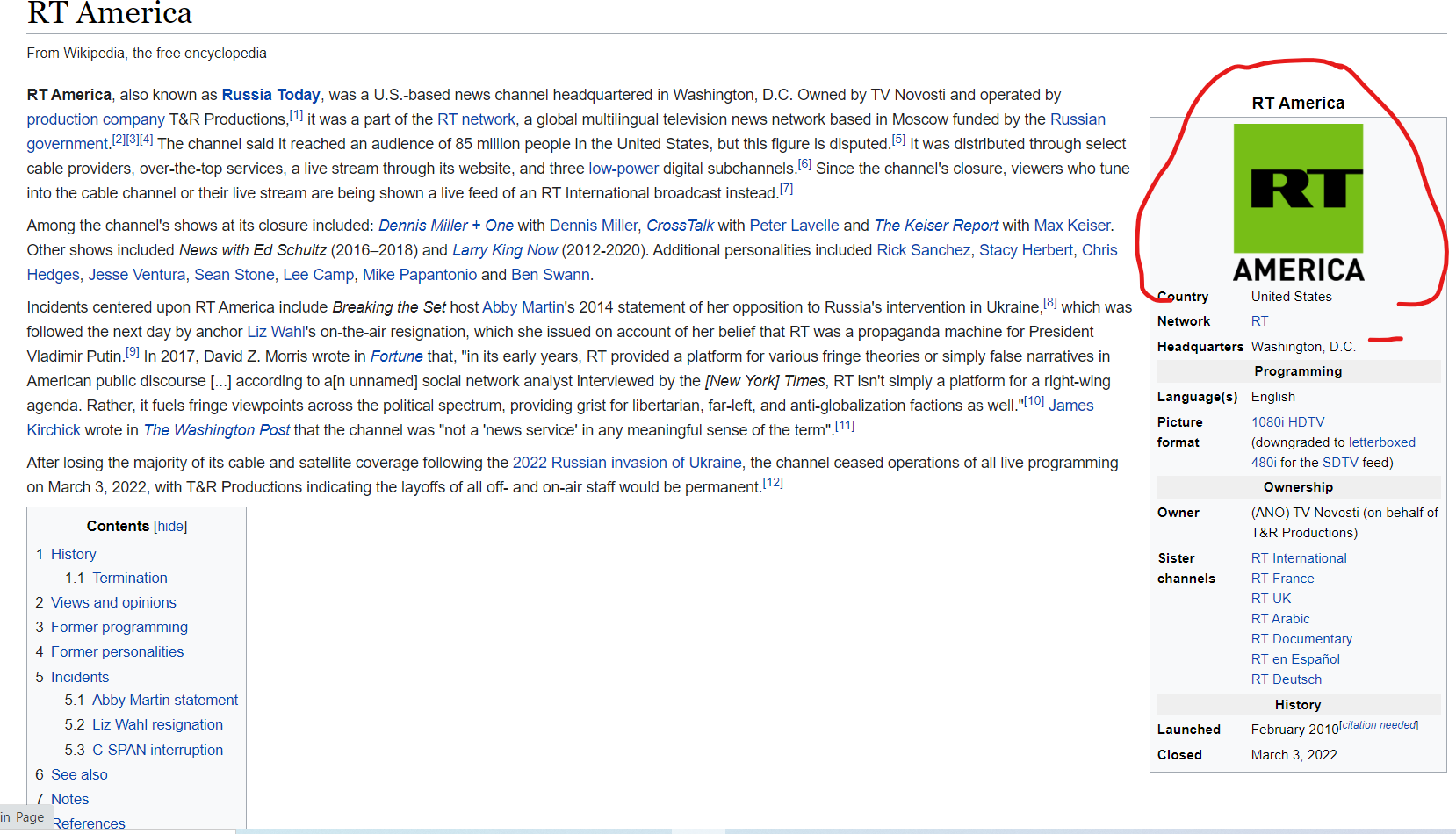Open the Sean Stone link
The width and height of the screenshot is (1456, 834).
(x=234, y=275)
